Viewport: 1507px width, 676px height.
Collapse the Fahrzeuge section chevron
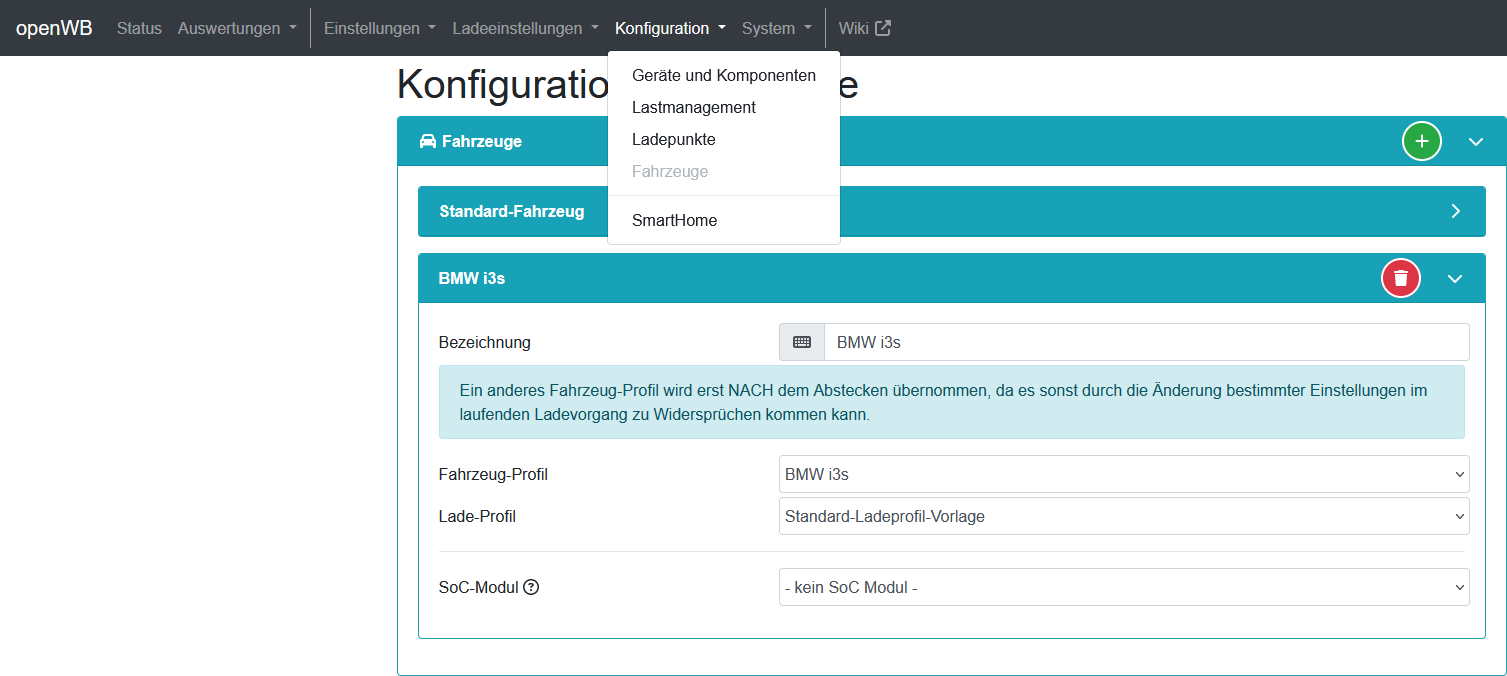click(1475, 142)
